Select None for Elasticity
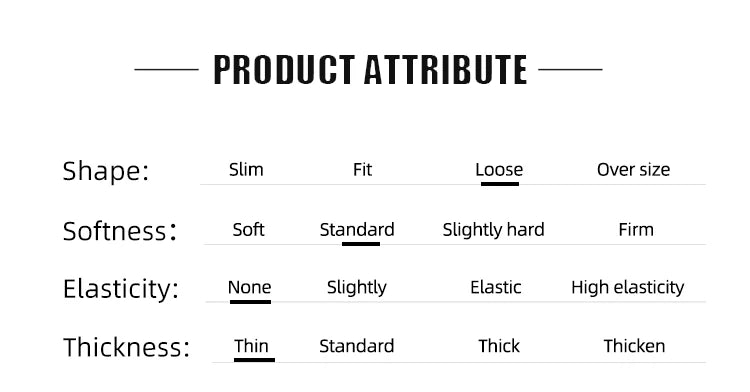The height and width of the screenshot is (392, 750). 249,287
